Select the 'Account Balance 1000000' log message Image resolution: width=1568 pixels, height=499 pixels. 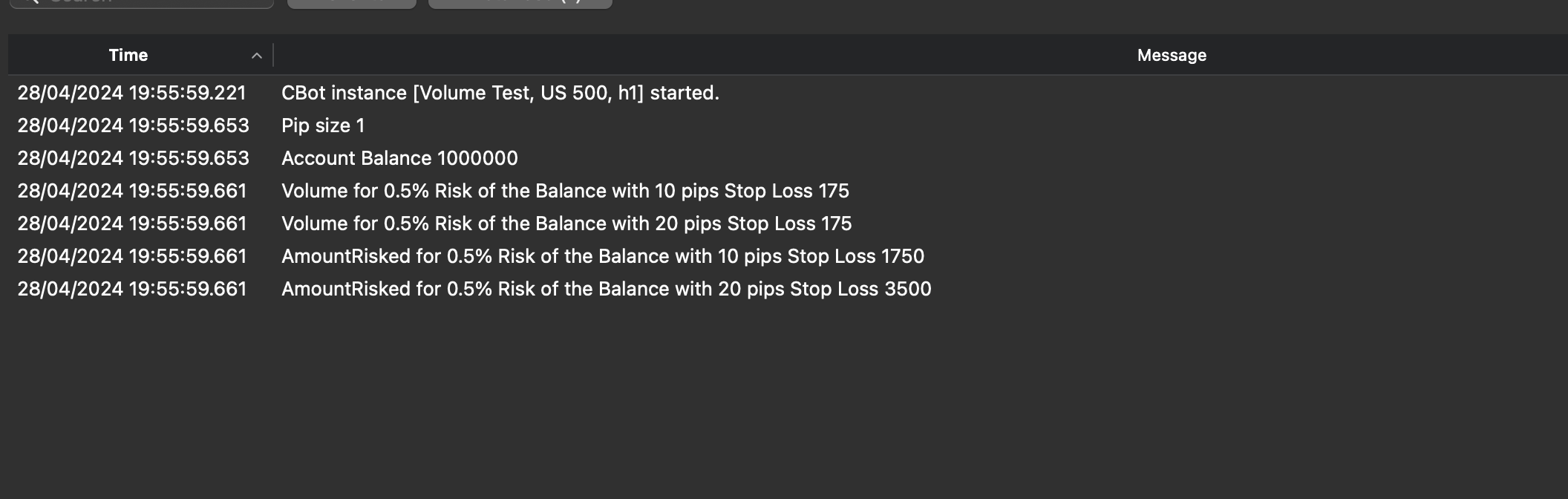click(x=399, y=158)
